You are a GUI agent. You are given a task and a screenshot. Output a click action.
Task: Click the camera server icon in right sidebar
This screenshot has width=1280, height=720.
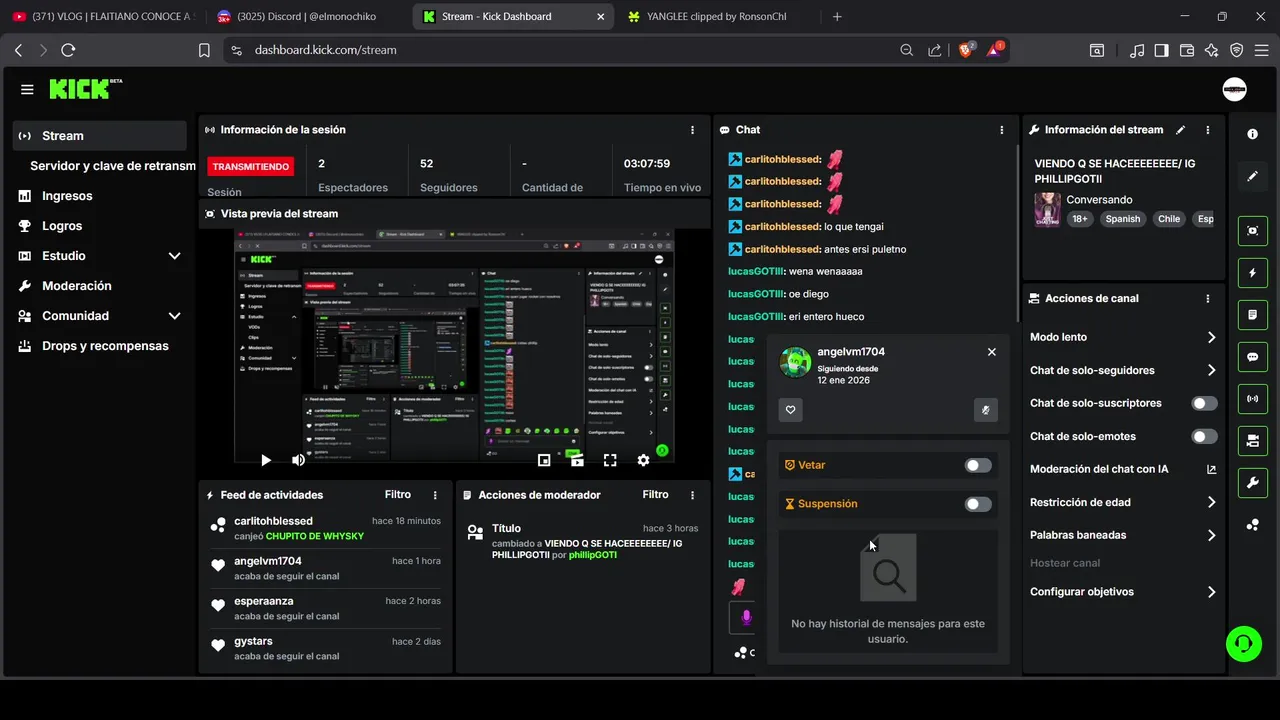coord(1253,441)
